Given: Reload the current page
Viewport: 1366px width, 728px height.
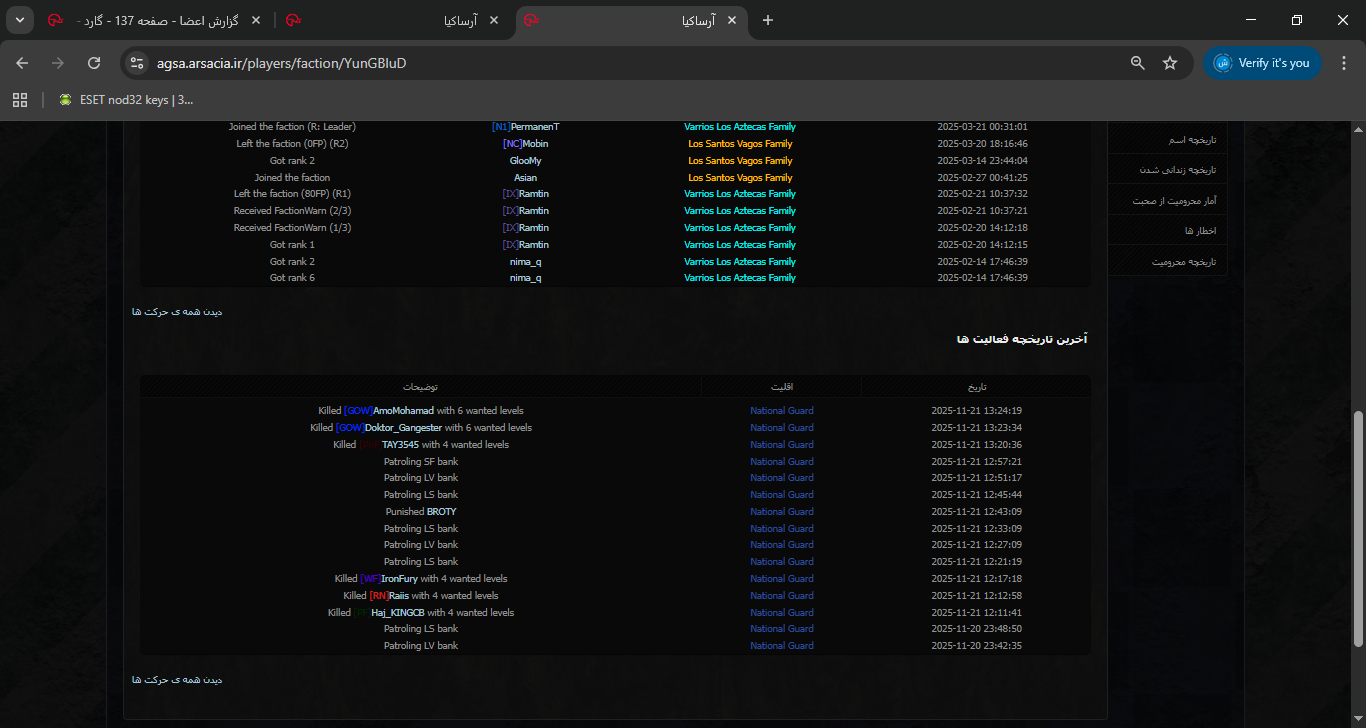Looking at the screenshot, I should click(94, 63).
